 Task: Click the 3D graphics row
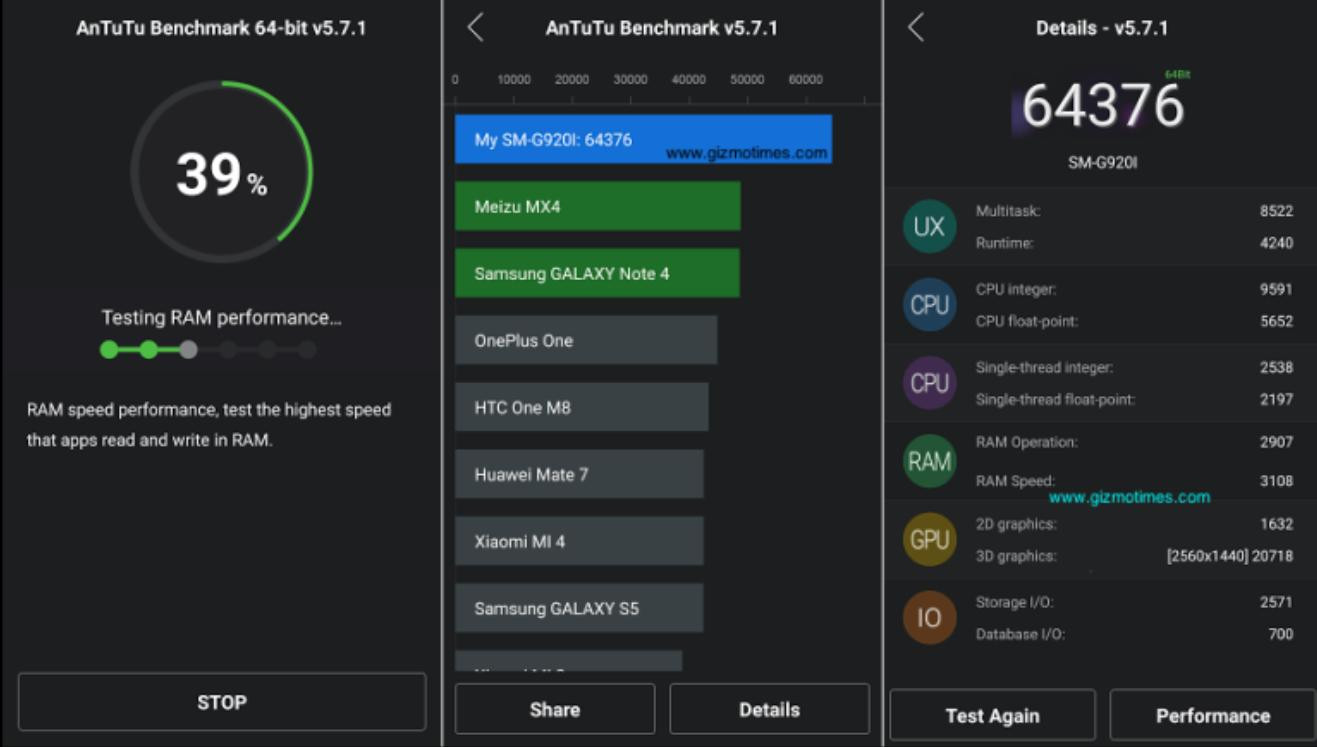[1134, 556]
